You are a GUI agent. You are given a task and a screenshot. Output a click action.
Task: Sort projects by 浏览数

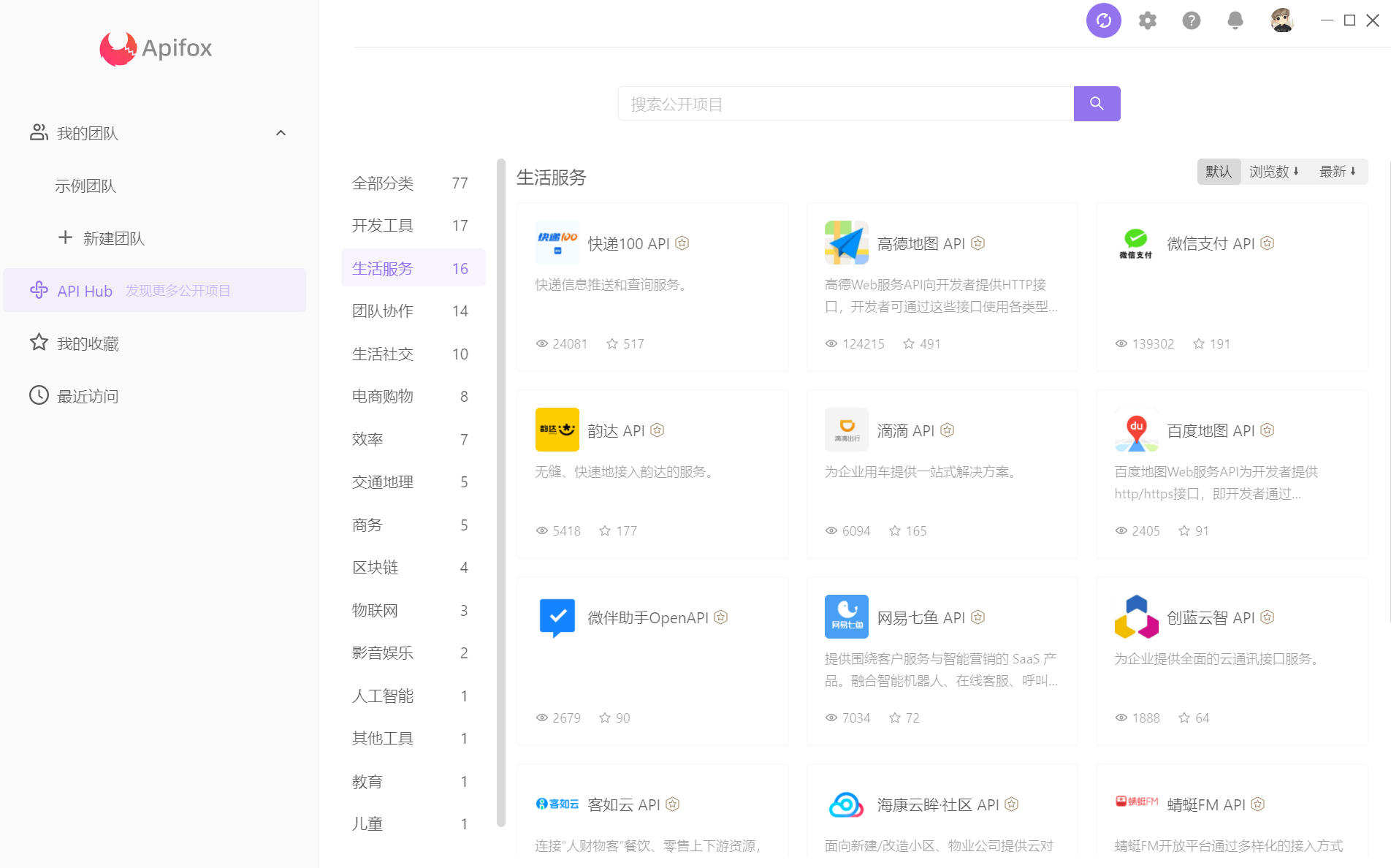pos(1274,172)
